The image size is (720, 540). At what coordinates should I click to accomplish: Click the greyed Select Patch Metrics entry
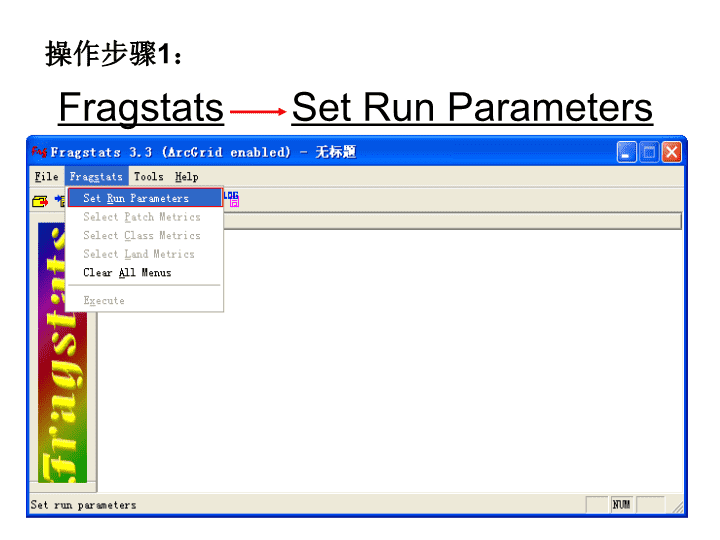145,217
